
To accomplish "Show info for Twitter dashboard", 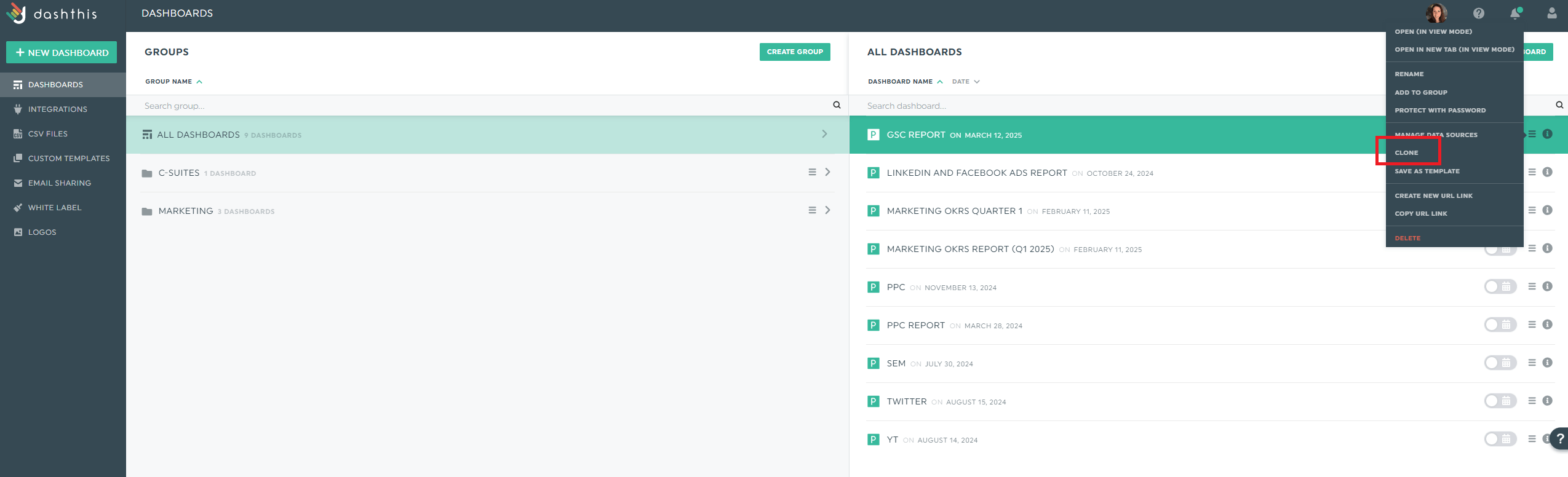I will [1548, 401].
